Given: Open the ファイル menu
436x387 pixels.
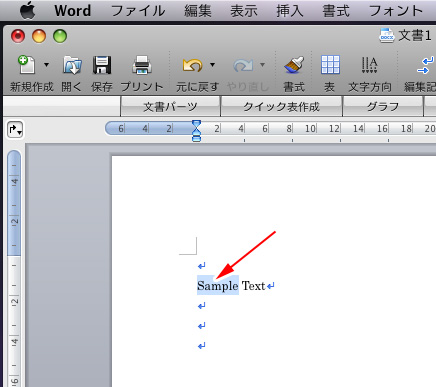Looking at the screenshot, I should coord(138,10).
